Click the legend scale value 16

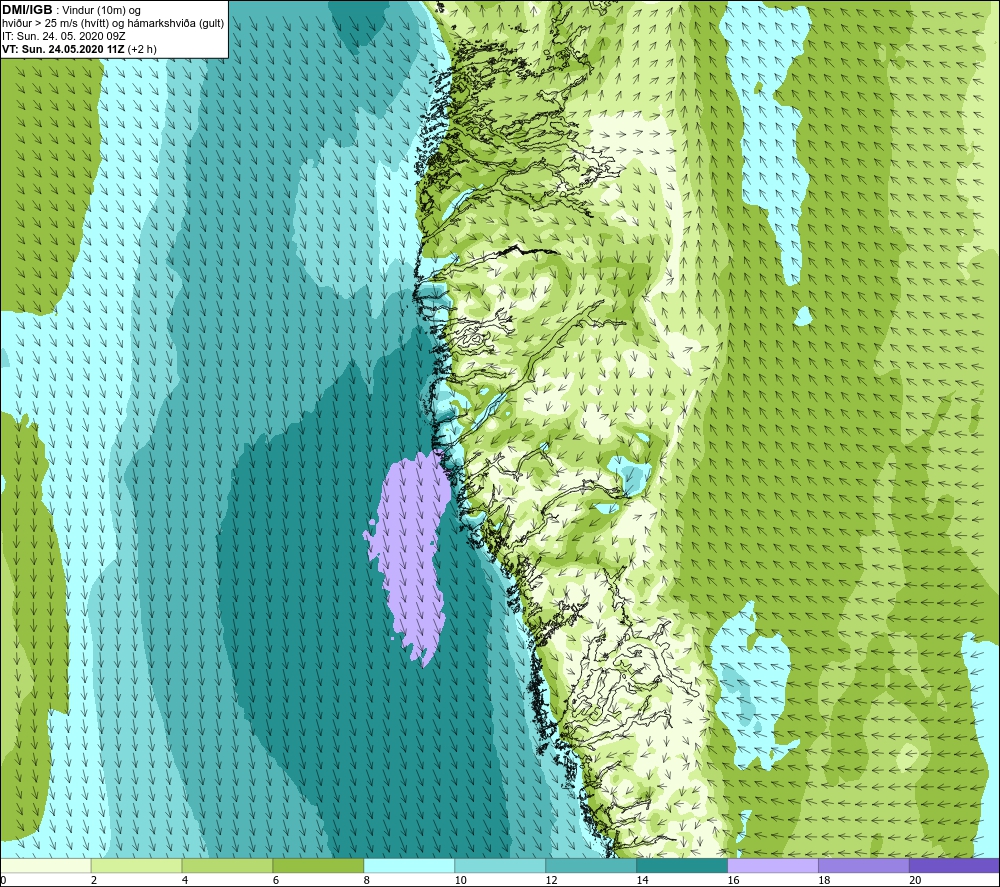pos(733,880)
